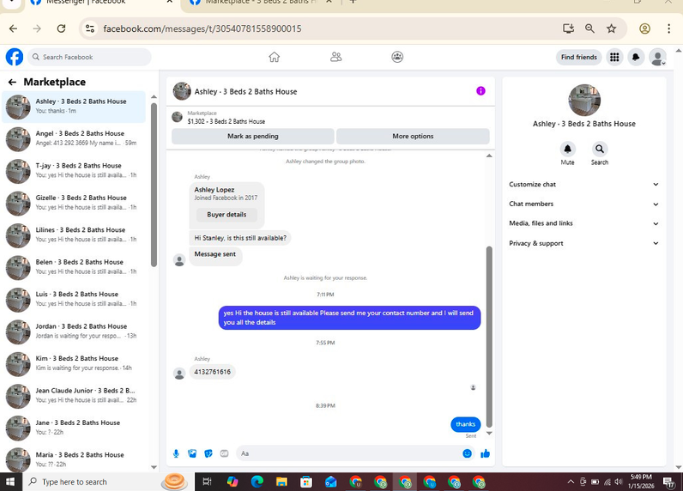The width and height of the screenshot is (683, 491).
Task: Send a thumbs up like
Action: (485, 454)
